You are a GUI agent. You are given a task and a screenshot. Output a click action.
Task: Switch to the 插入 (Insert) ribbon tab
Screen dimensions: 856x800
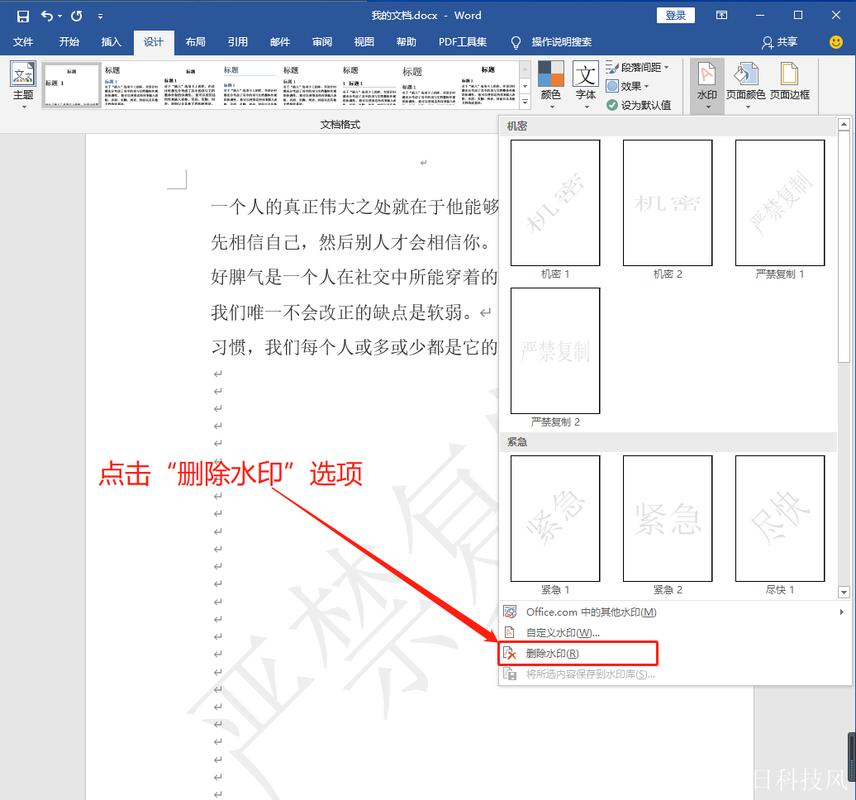[x=110, y=42]
